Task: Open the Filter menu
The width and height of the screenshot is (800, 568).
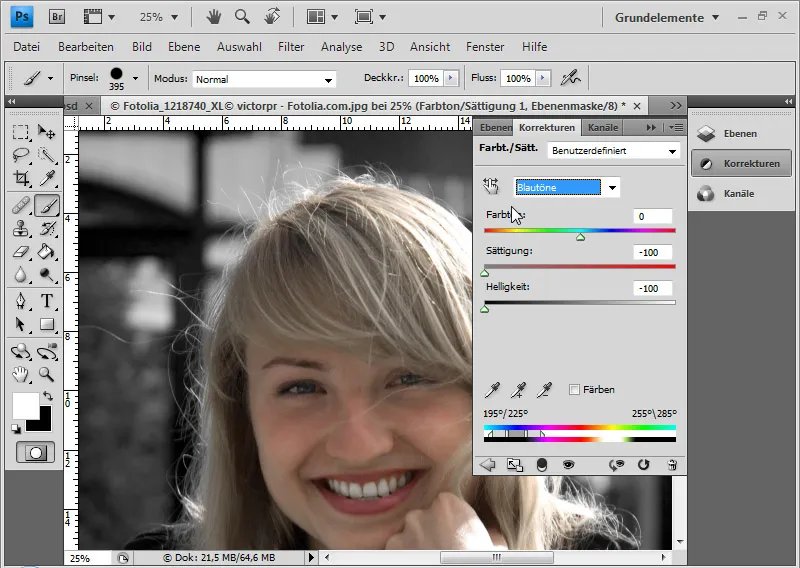Action: tap(291, 47)
